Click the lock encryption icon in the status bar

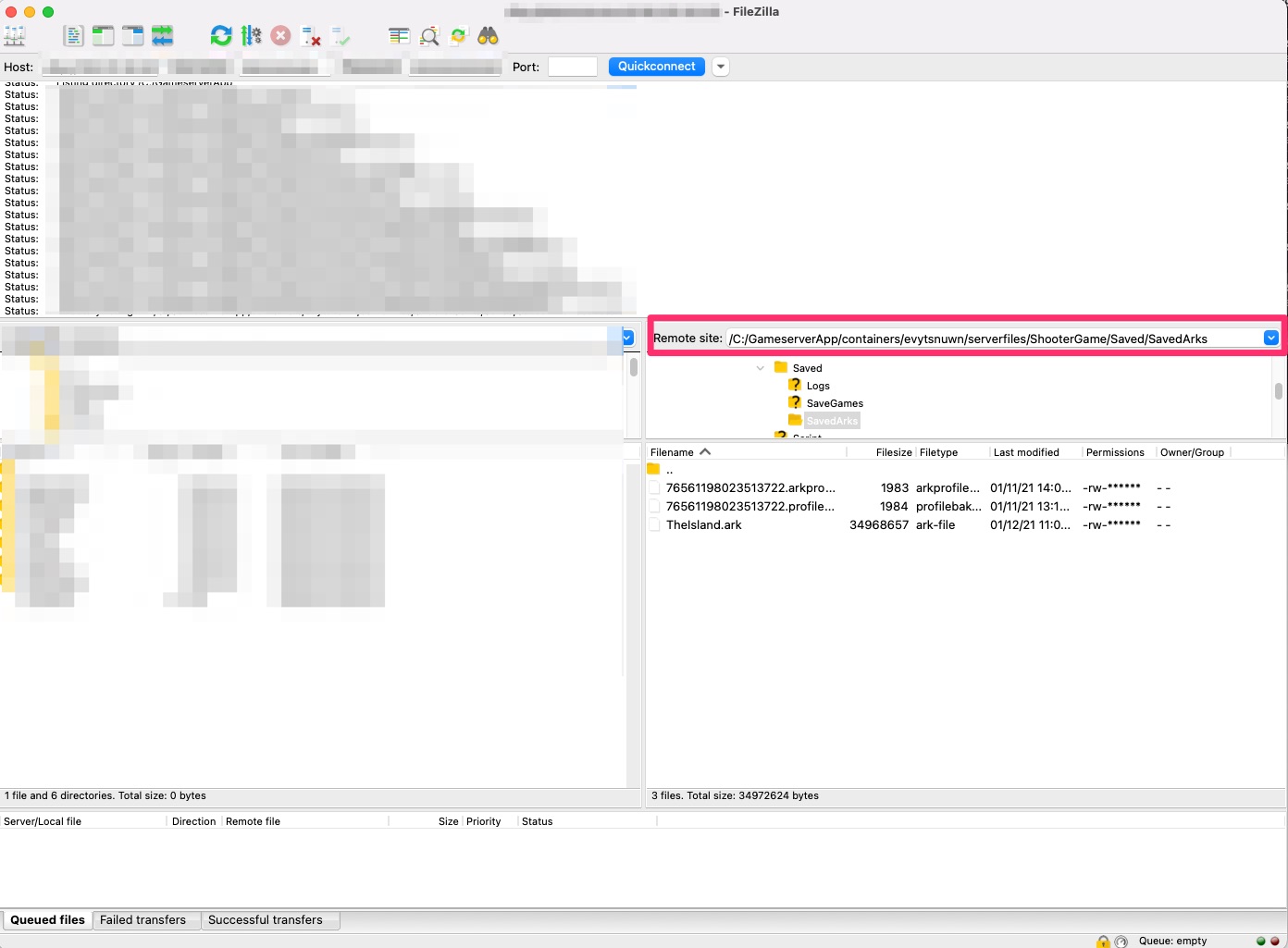tap(1103, 942)
